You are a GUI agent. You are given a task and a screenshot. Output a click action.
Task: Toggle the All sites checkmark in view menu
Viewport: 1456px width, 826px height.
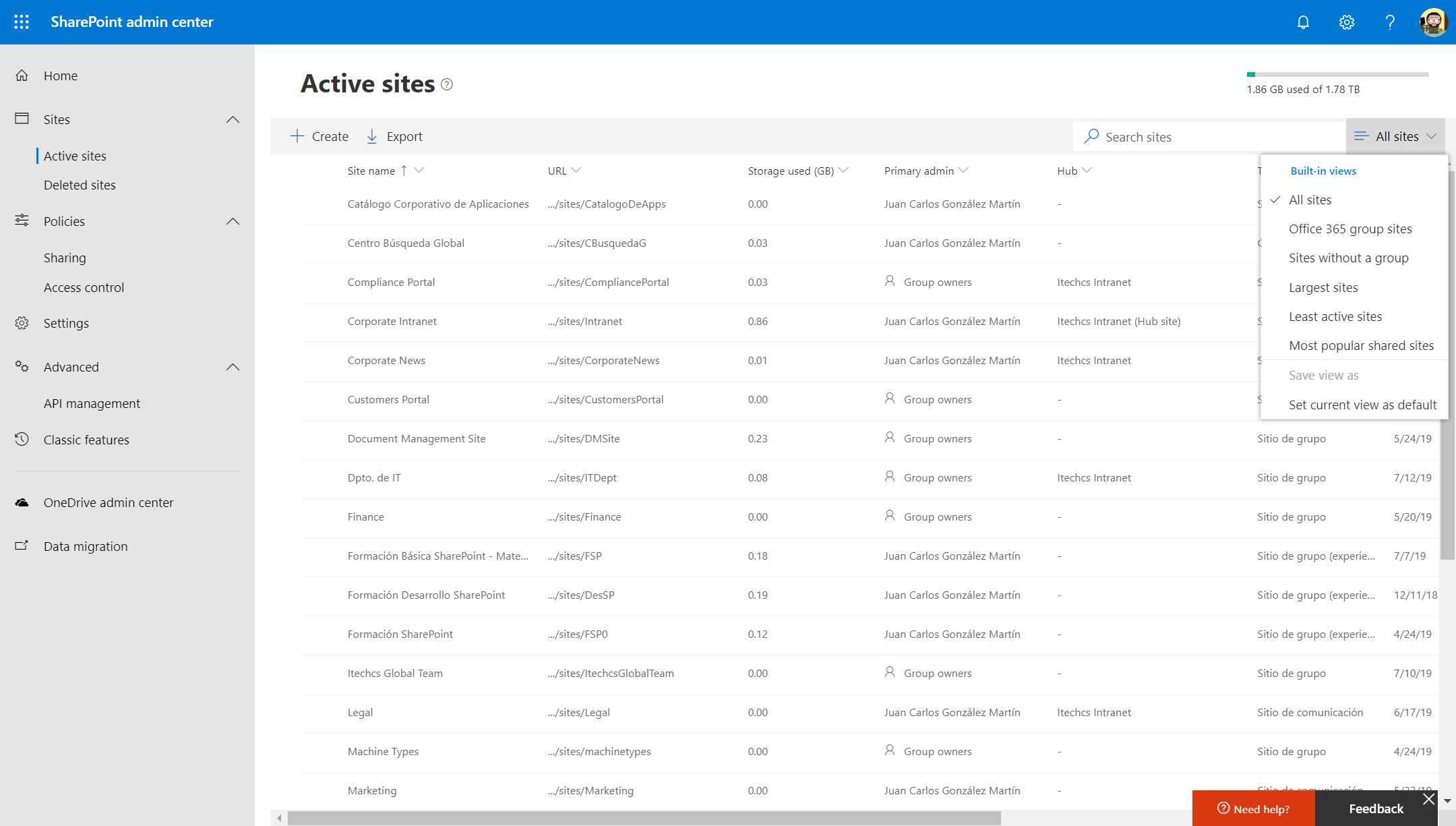coord(1276,200)
